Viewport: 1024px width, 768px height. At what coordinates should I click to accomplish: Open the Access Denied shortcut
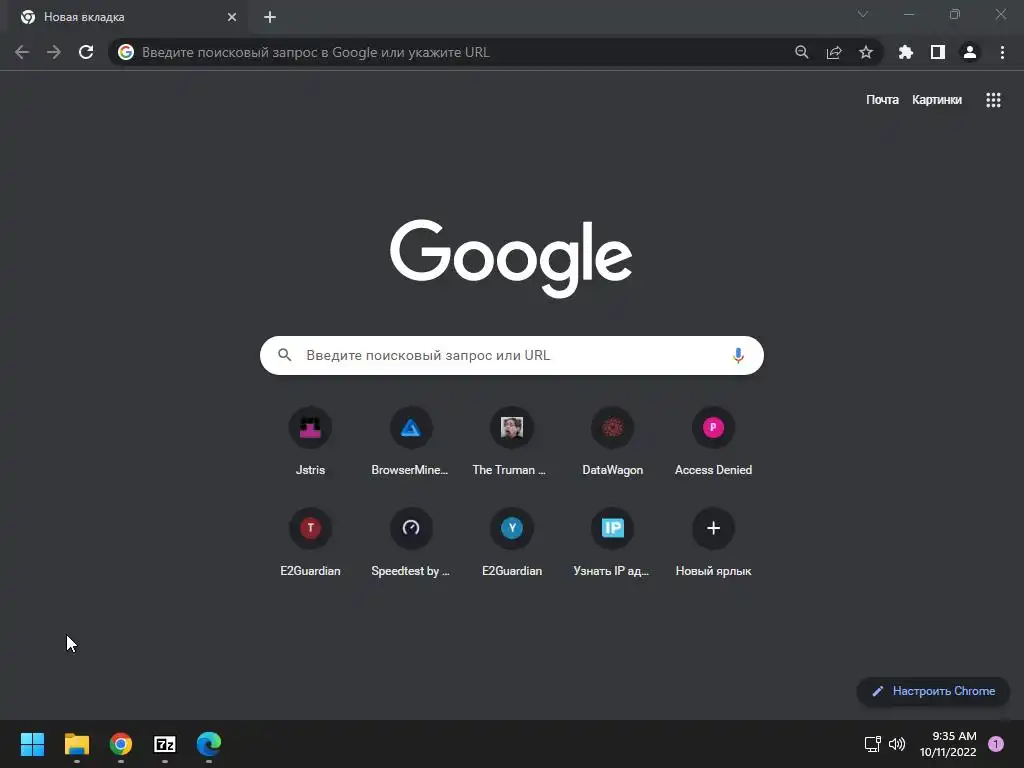(x=713, y=441)
